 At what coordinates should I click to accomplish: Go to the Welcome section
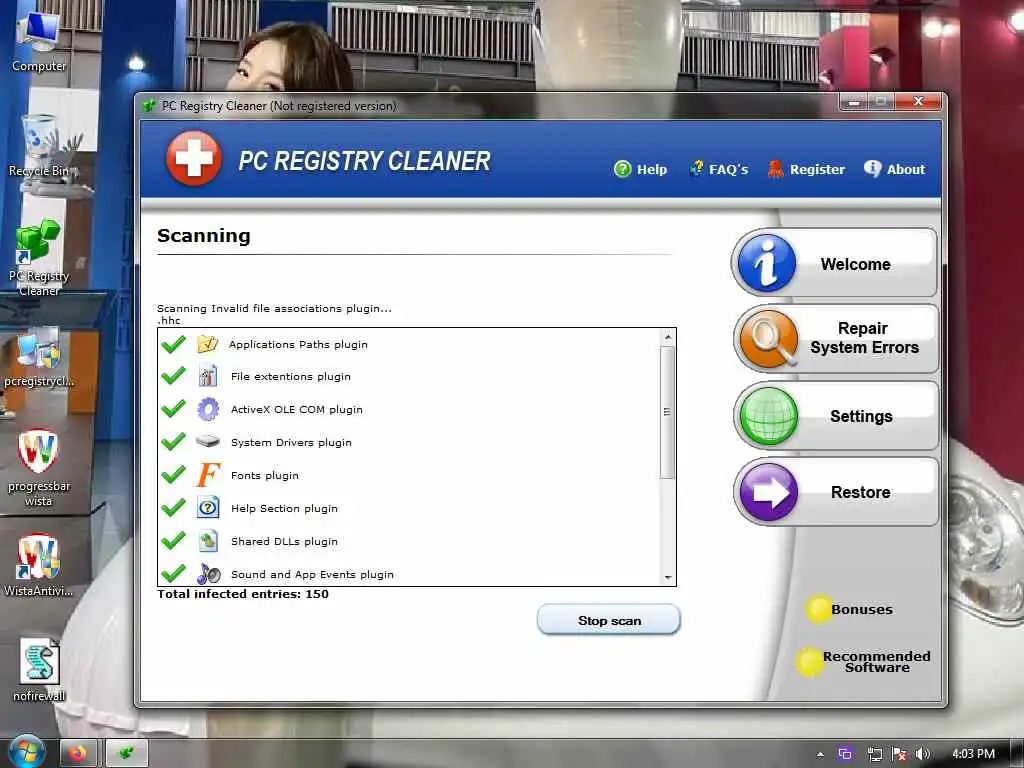[834, 264]
